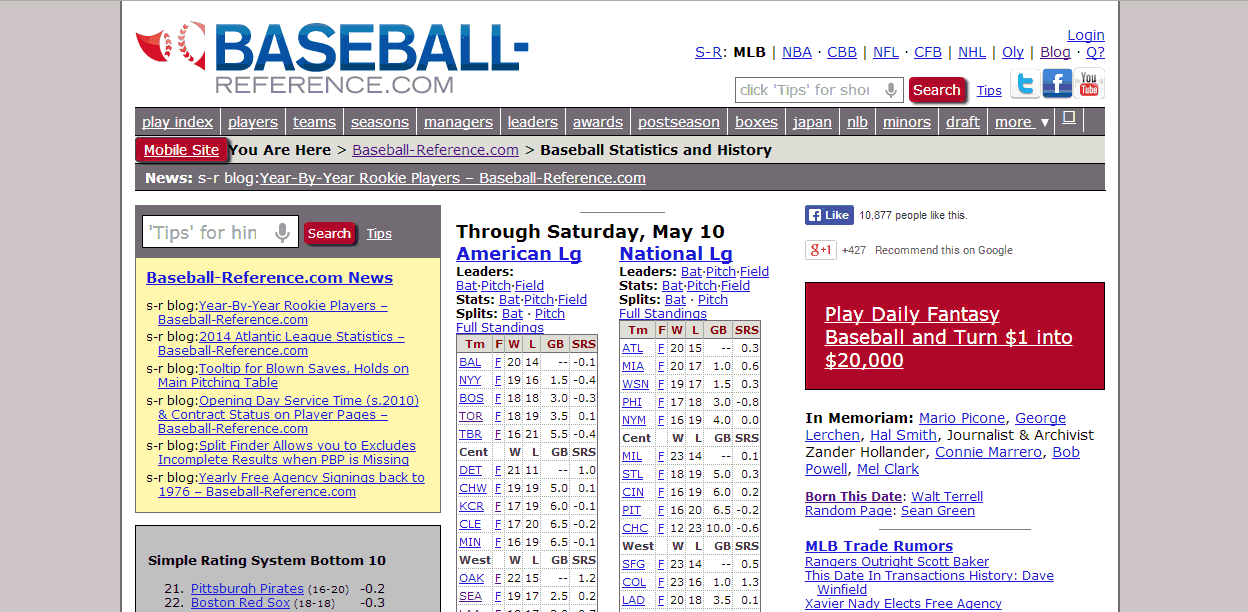The width and height of the screenshot is (1248, 612).
Task: Open the managers menu
Action: pyautogui.click(x=458, y=122)
